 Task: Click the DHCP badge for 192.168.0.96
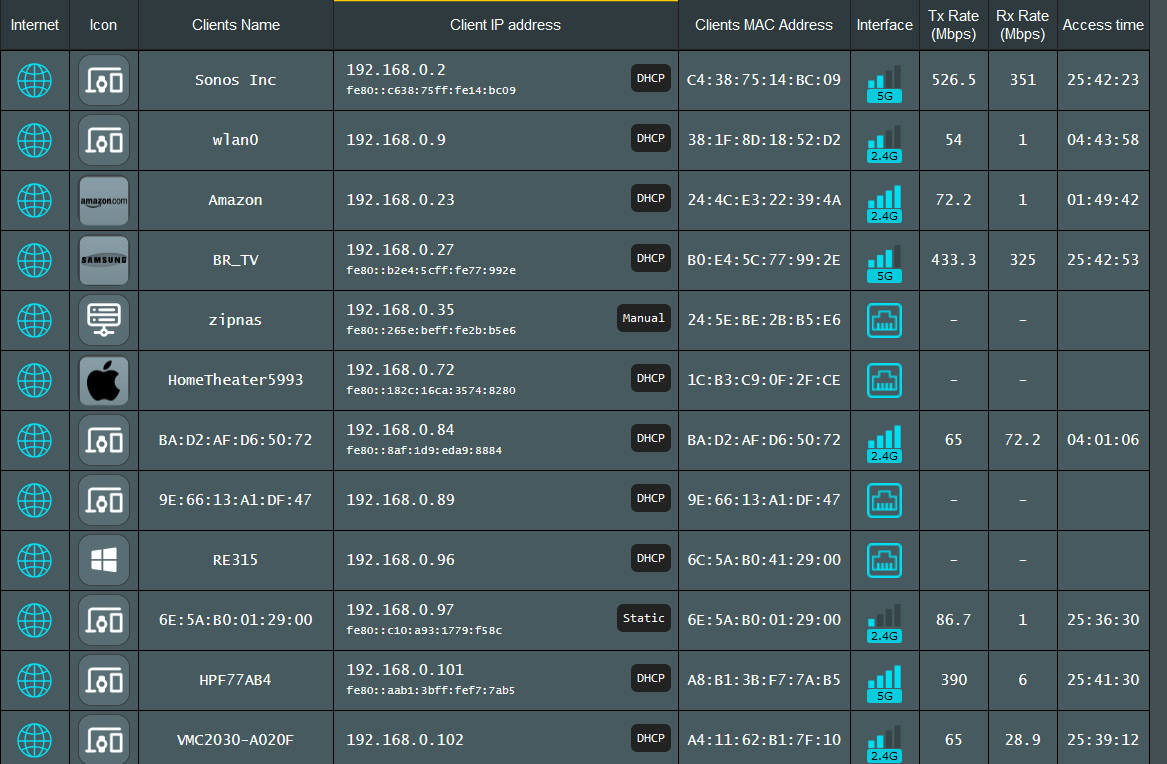click(650, 558)
